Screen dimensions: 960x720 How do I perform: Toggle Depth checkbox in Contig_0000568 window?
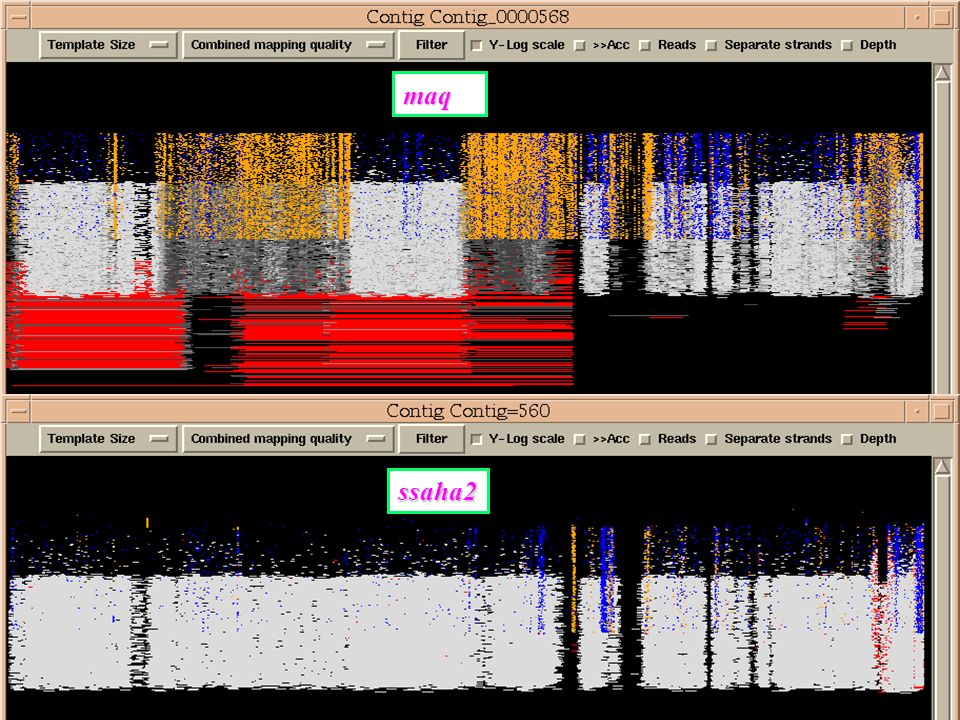click(847, 45)
